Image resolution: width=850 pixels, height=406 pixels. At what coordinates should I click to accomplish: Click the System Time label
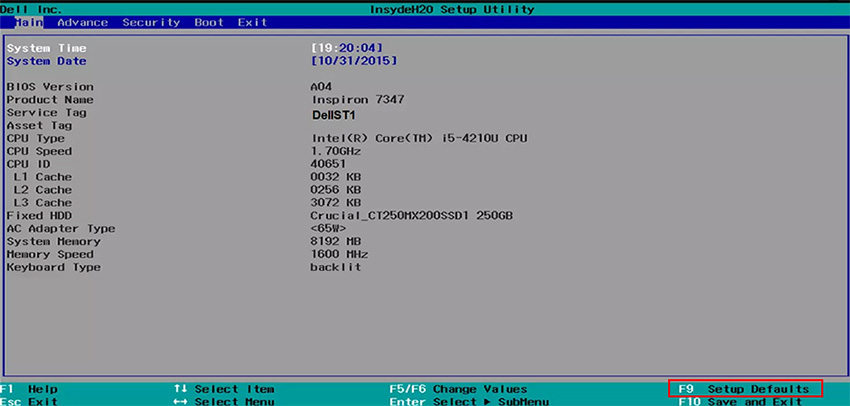(x=46, y=48)
